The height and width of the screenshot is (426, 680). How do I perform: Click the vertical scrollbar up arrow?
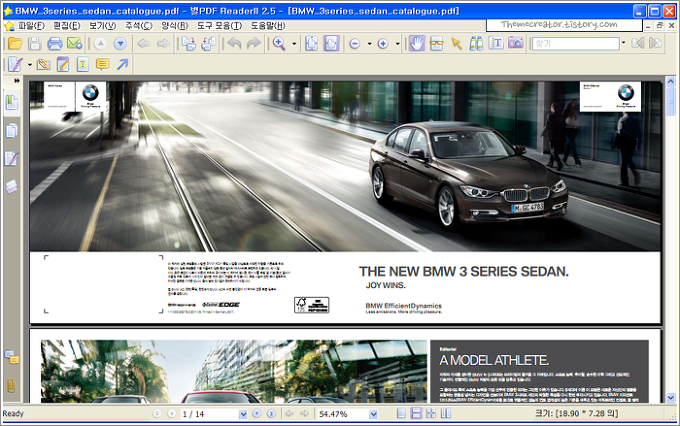tap(671, 81)
